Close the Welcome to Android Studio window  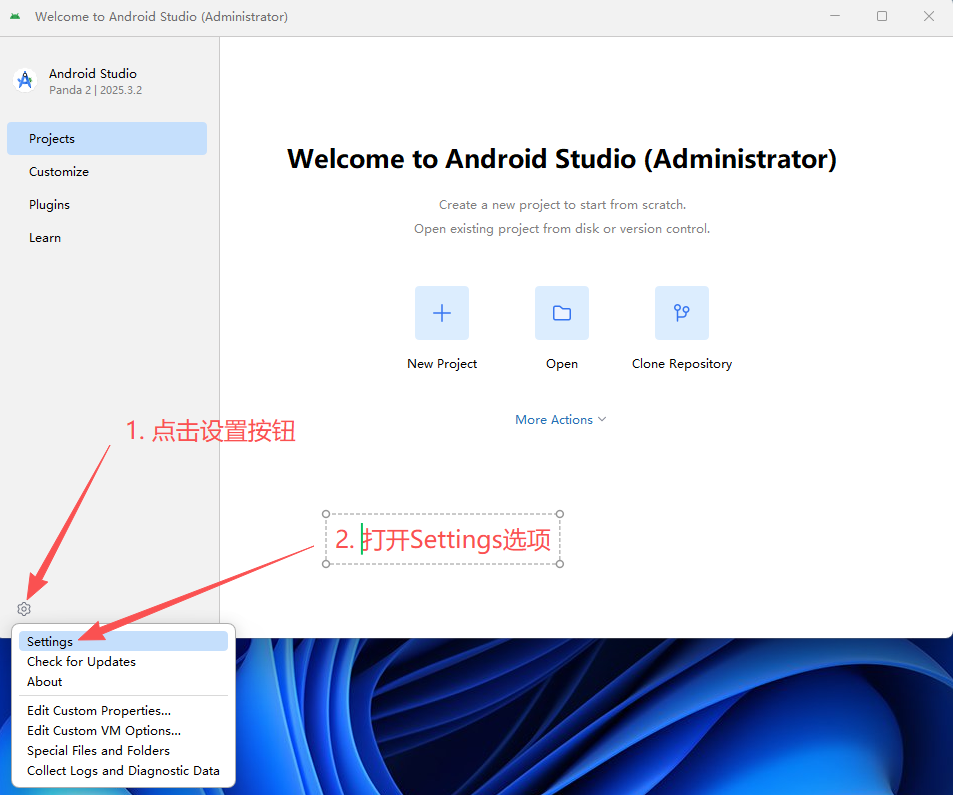929,16
